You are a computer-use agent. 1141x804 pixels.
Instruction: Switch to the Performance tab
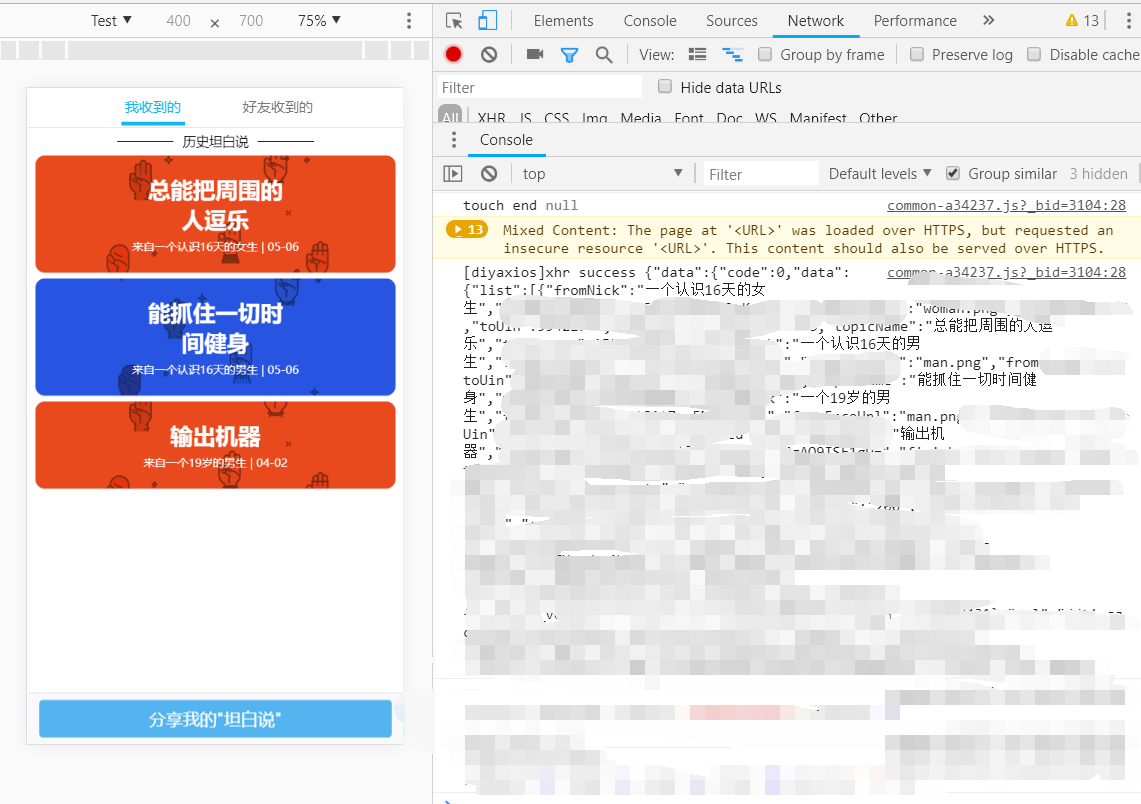click(x=915, y=21)
